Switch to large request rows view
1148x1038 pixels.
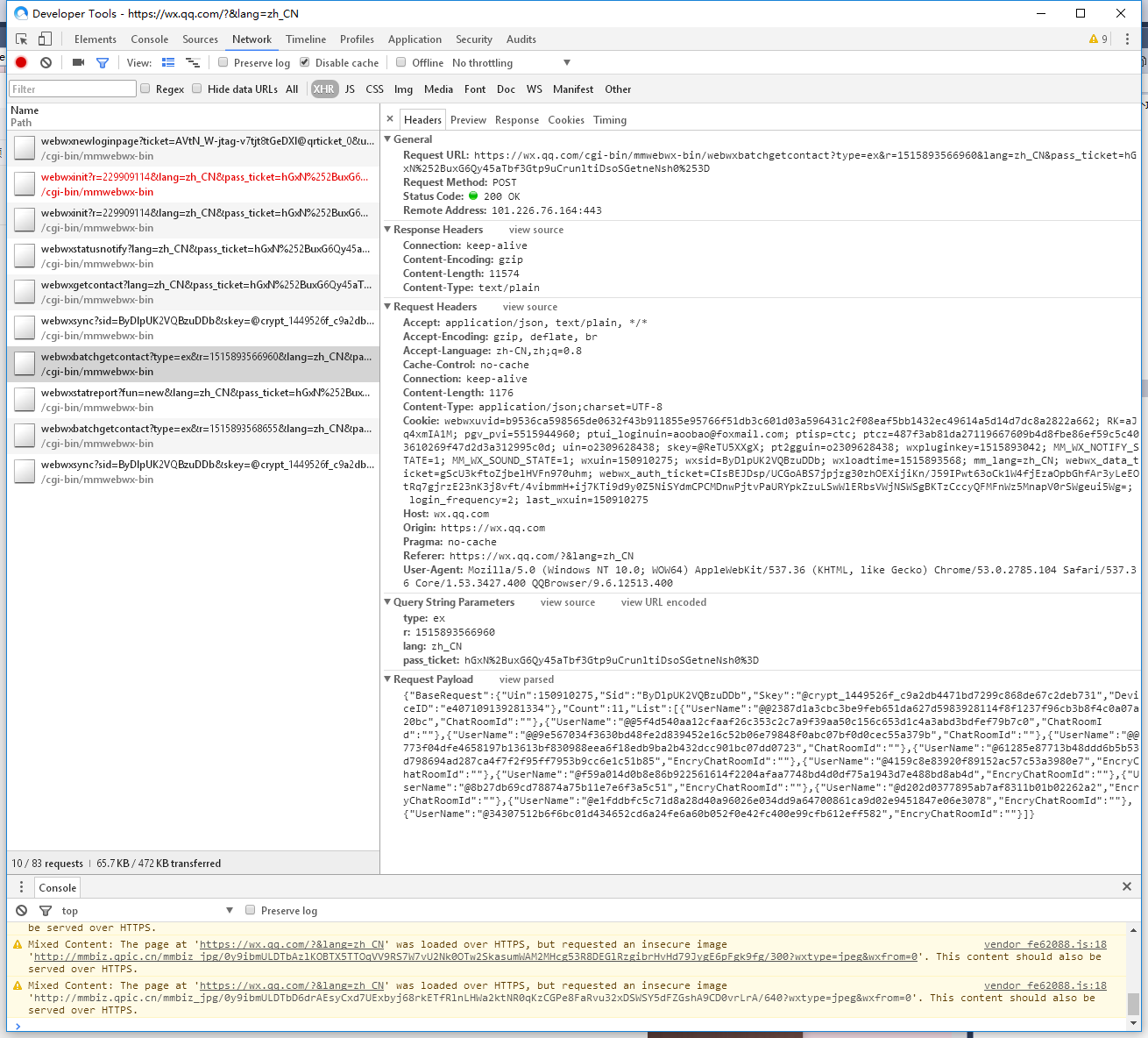tap(168, 62)
